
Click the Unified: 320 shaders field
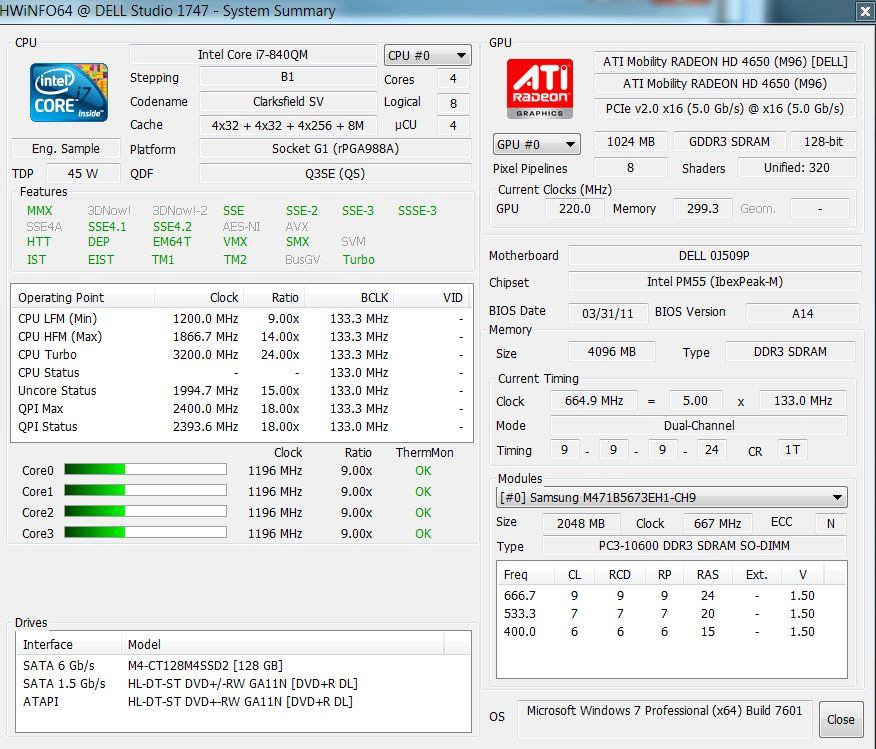tap(797, 167)
